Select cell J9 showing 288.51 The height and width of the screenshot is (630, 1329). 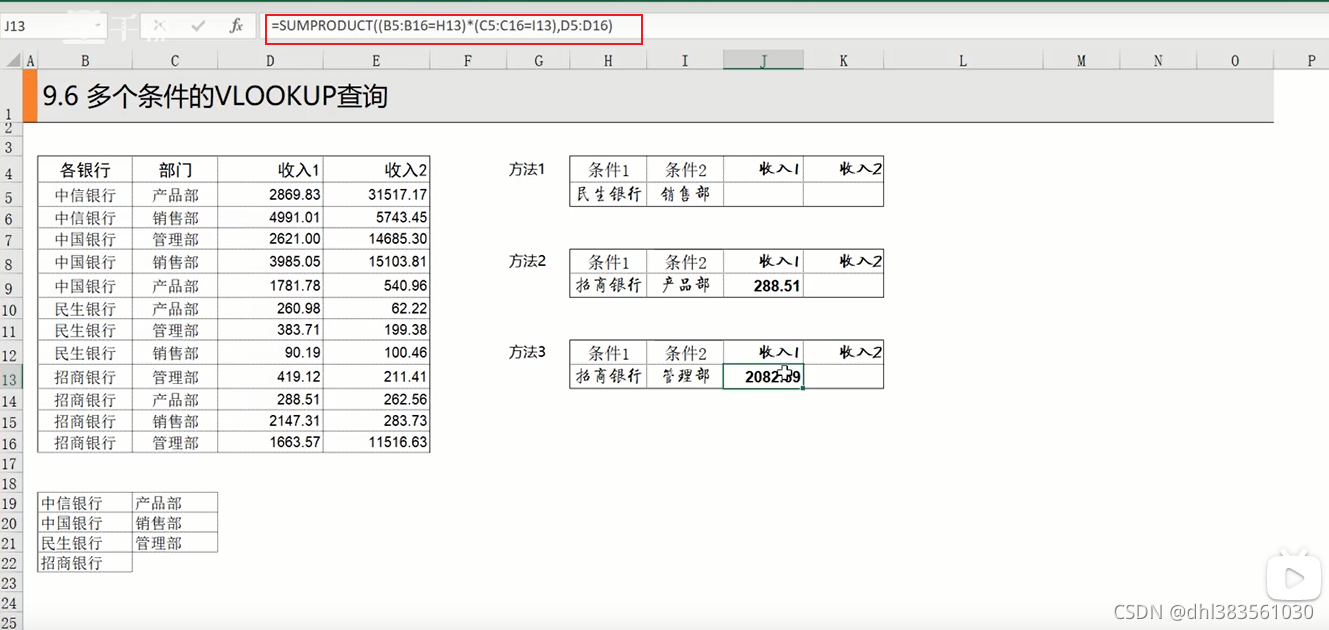point(763,286)
